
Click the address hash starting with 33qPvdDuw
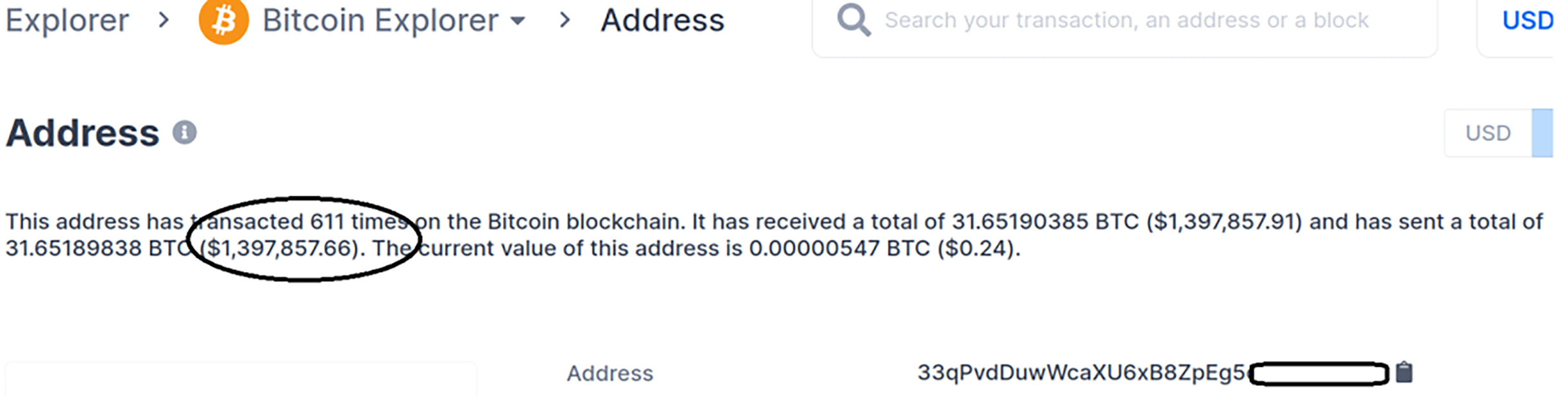click(1080, 373)
